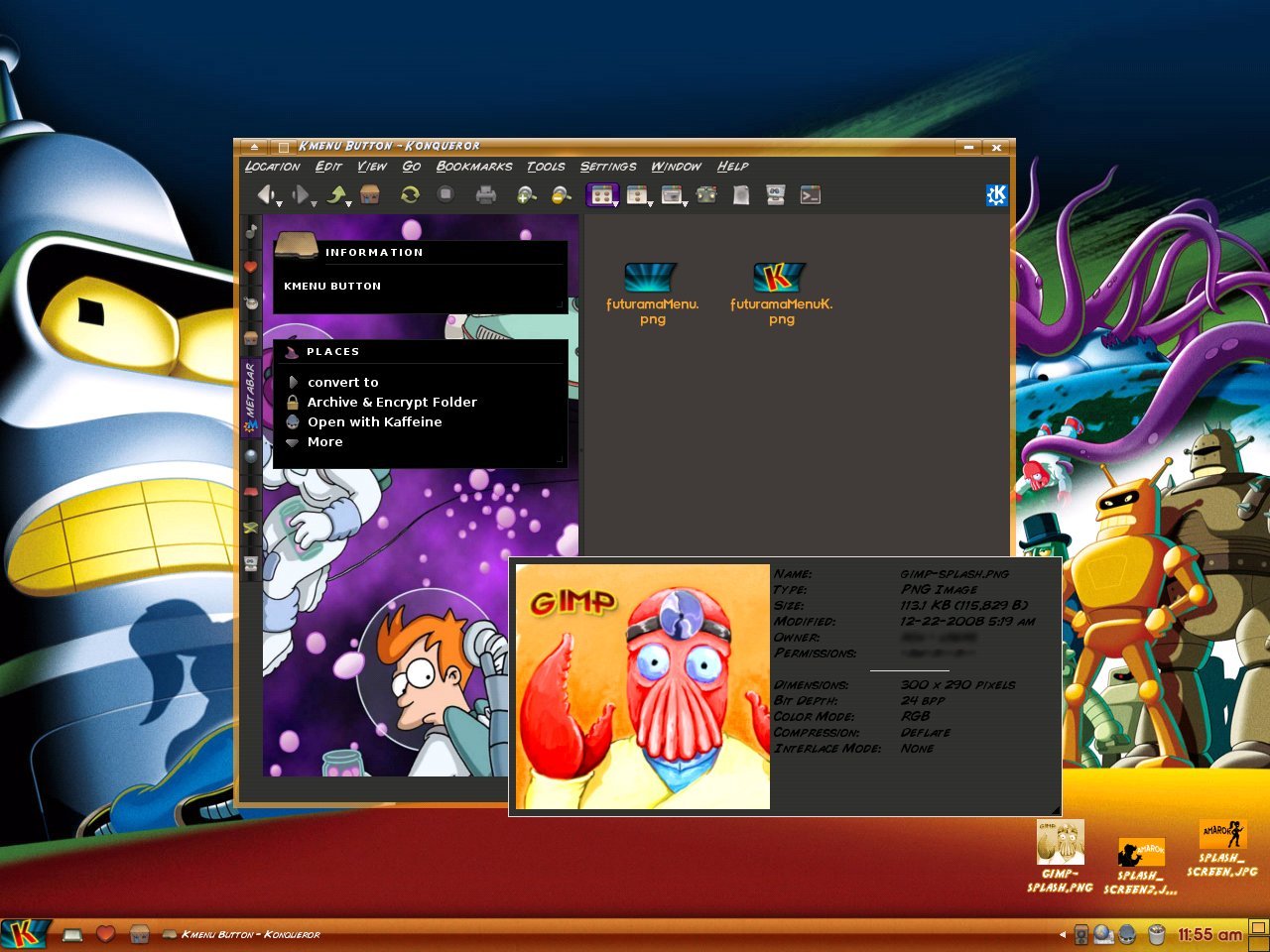Open the View menu
1270x952 pixels.
pos(372,167)
